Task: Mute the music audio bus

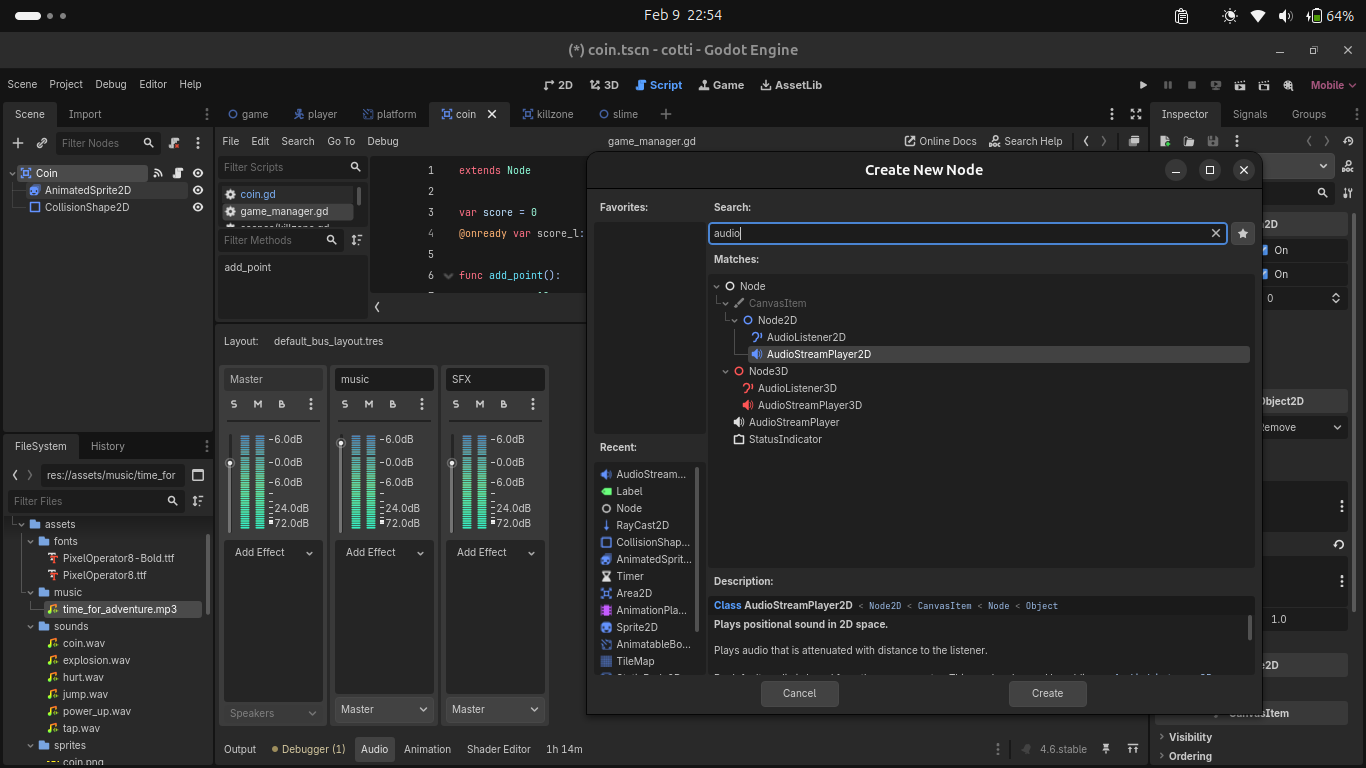Action: pos(369,404)
